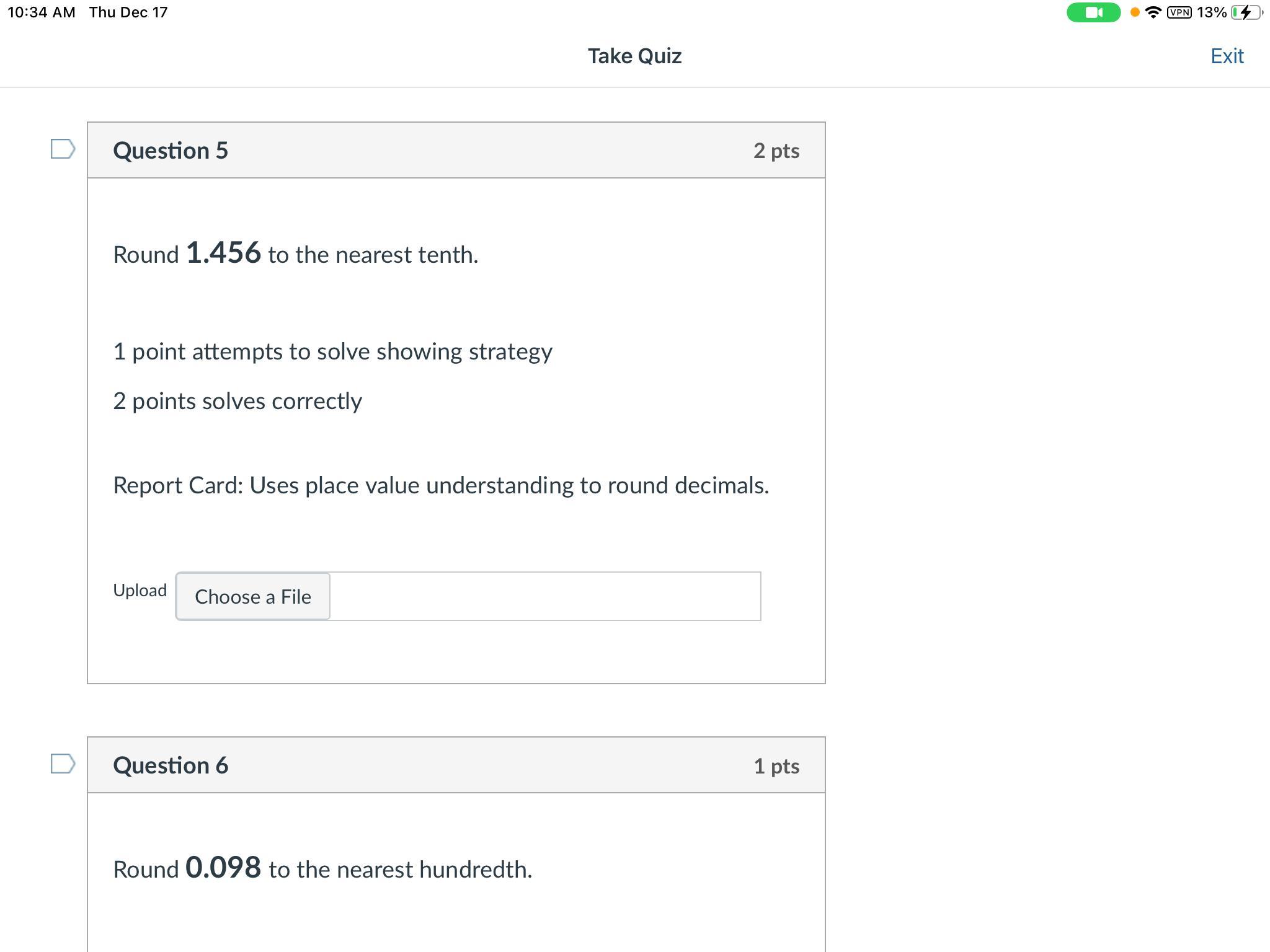Tap the VPN status badge
Screen dimensions: 1270x952
click(1179, 12)
